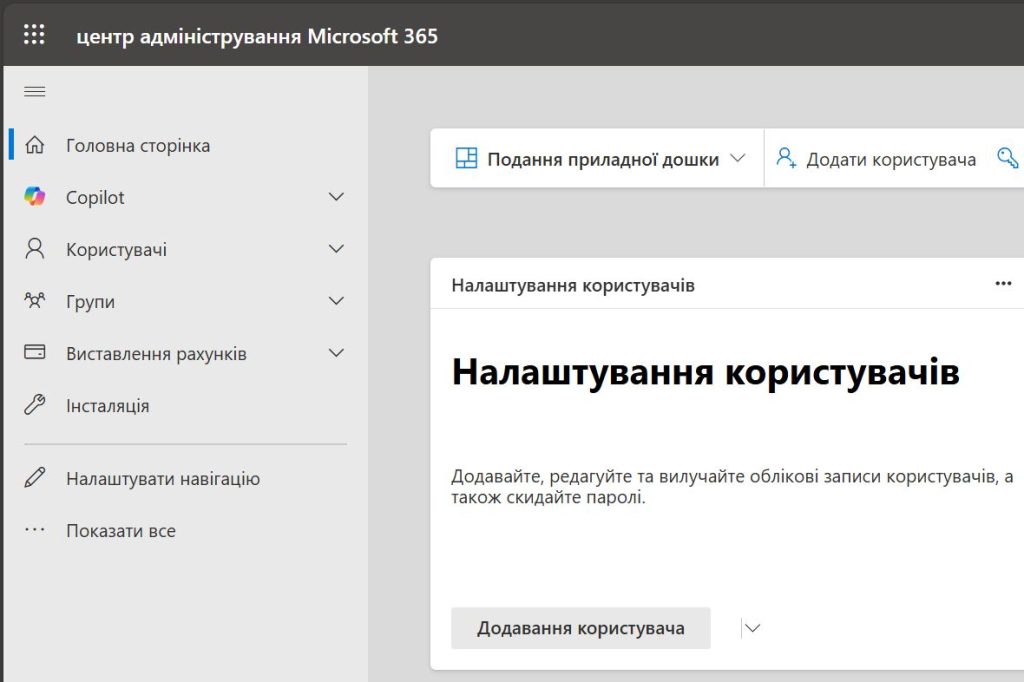Click the large Налаштування користувачів heading

(705, 372)
